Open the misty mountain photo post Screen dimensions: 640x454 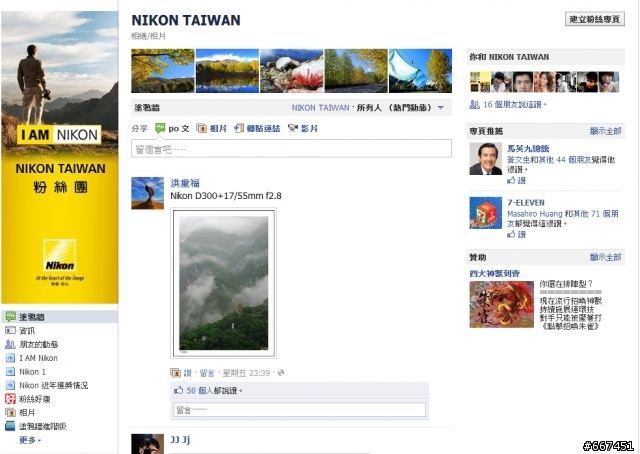pos(224,283)
